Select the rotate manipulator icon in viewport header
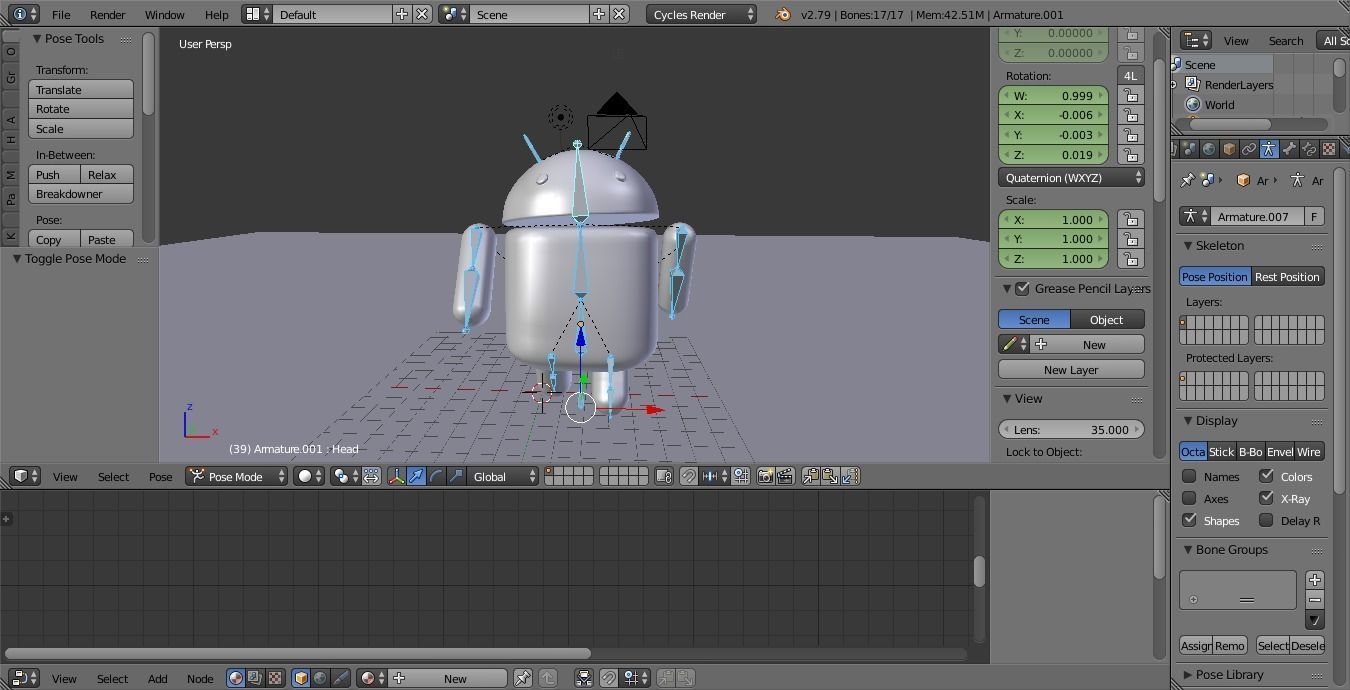Viewport: 1350px width, 690px height. [436, 476]
